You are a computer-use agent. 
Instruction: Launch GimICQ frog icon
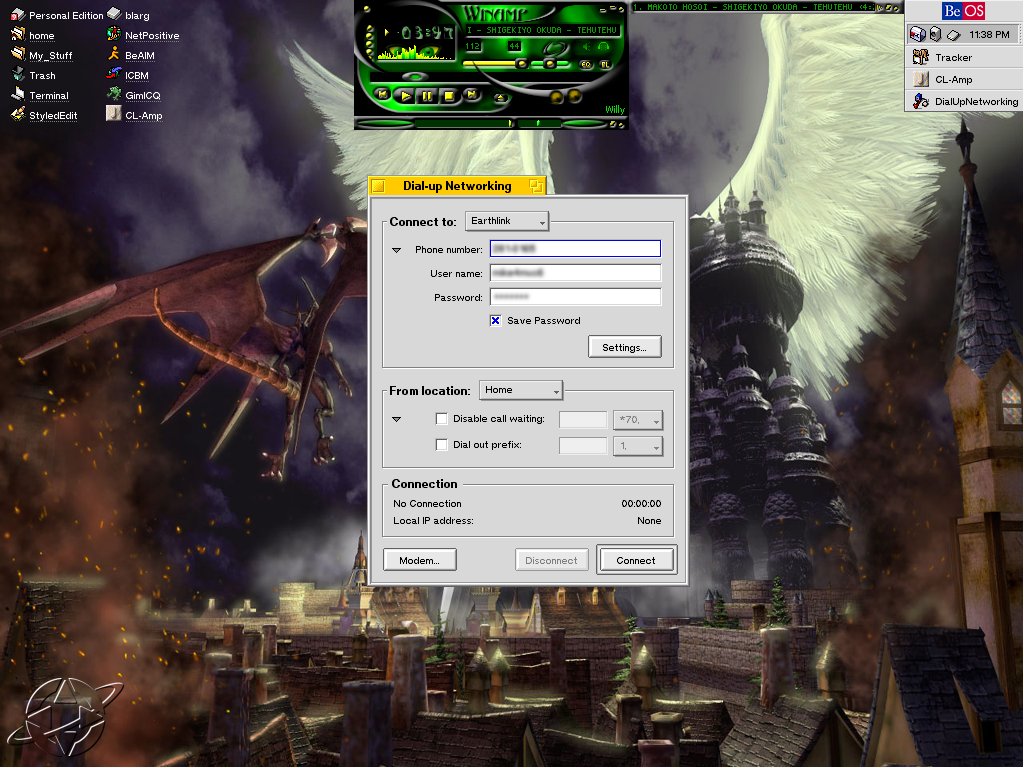click(x=114, y=94)
